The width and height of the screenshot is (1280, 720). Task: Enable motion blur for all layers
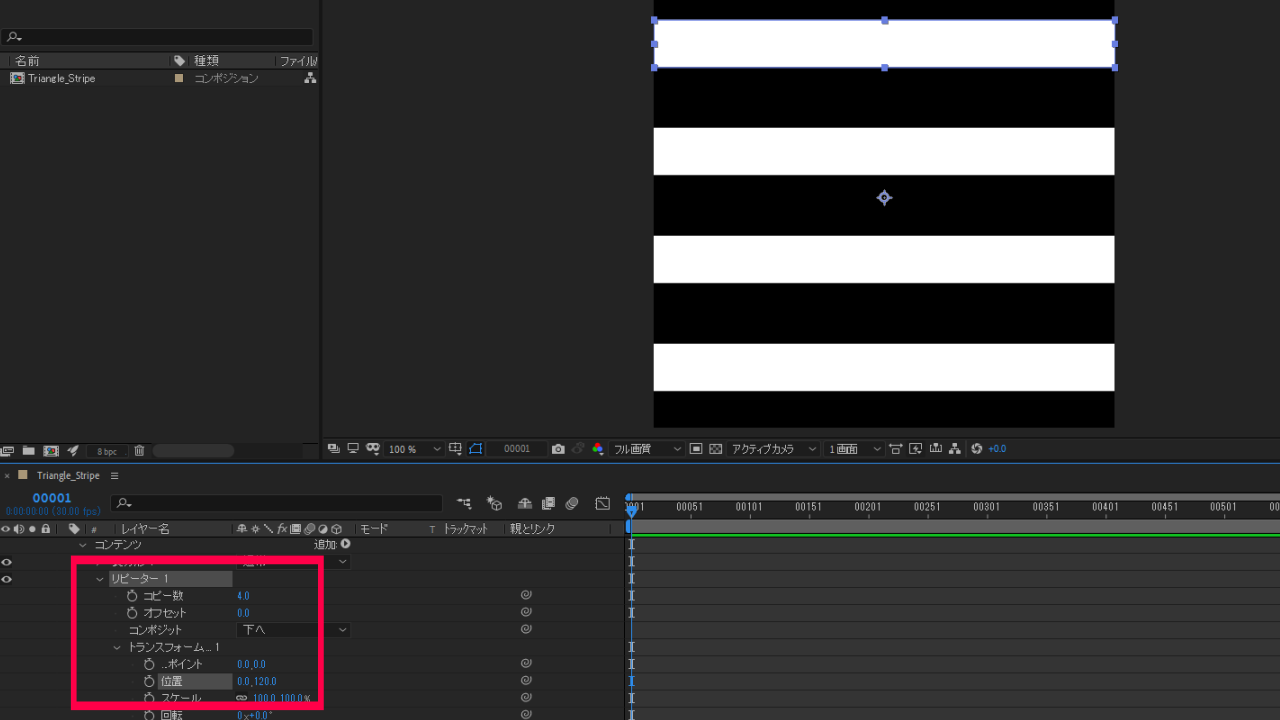click(572, 504)
